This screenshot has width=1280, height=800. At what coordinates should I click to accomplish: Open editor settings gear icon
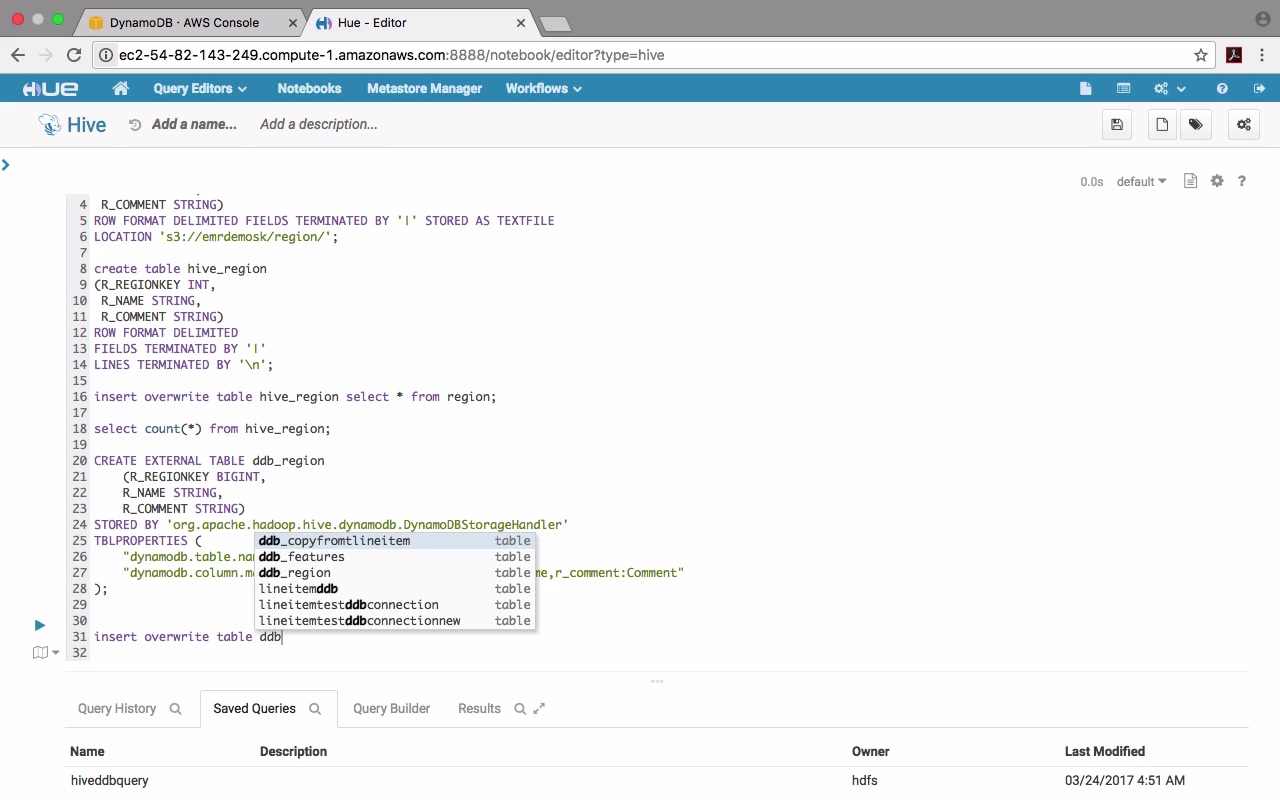click(1217, 181)
